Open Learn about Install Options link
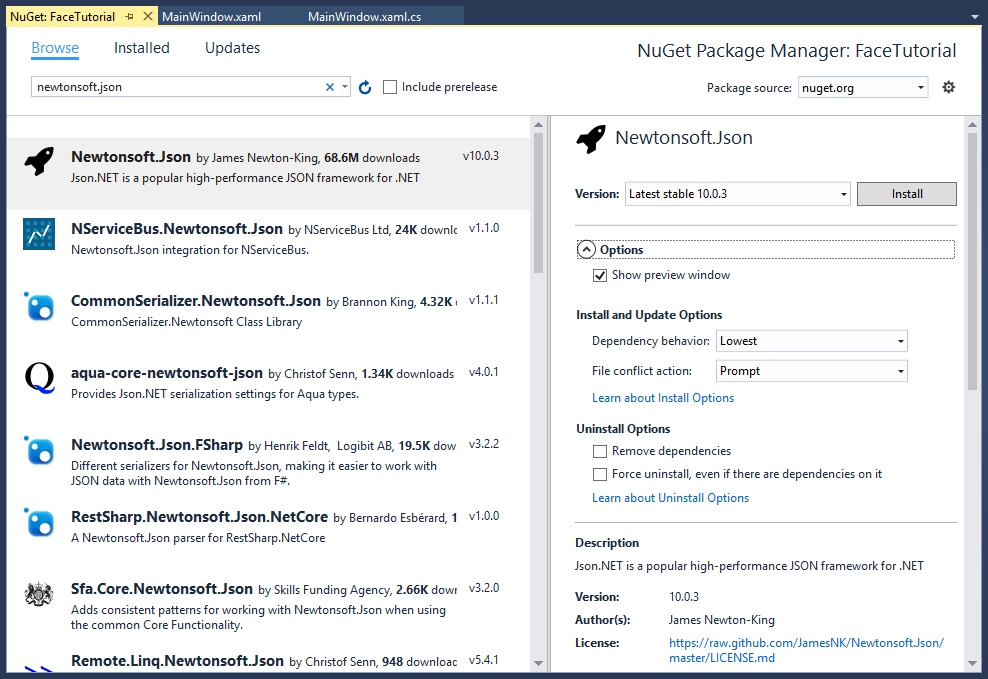 [x=663, y=398]
